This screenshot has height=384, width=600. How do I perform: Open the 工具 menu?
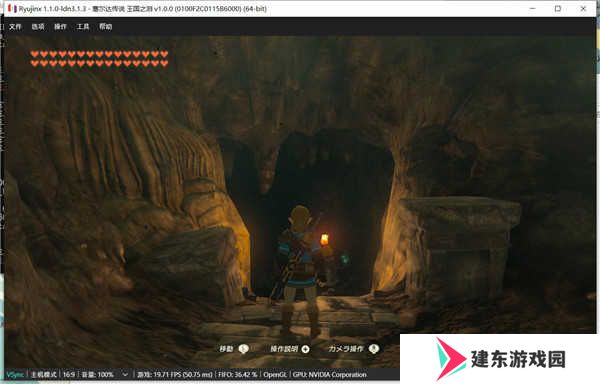tap(83, 27)
